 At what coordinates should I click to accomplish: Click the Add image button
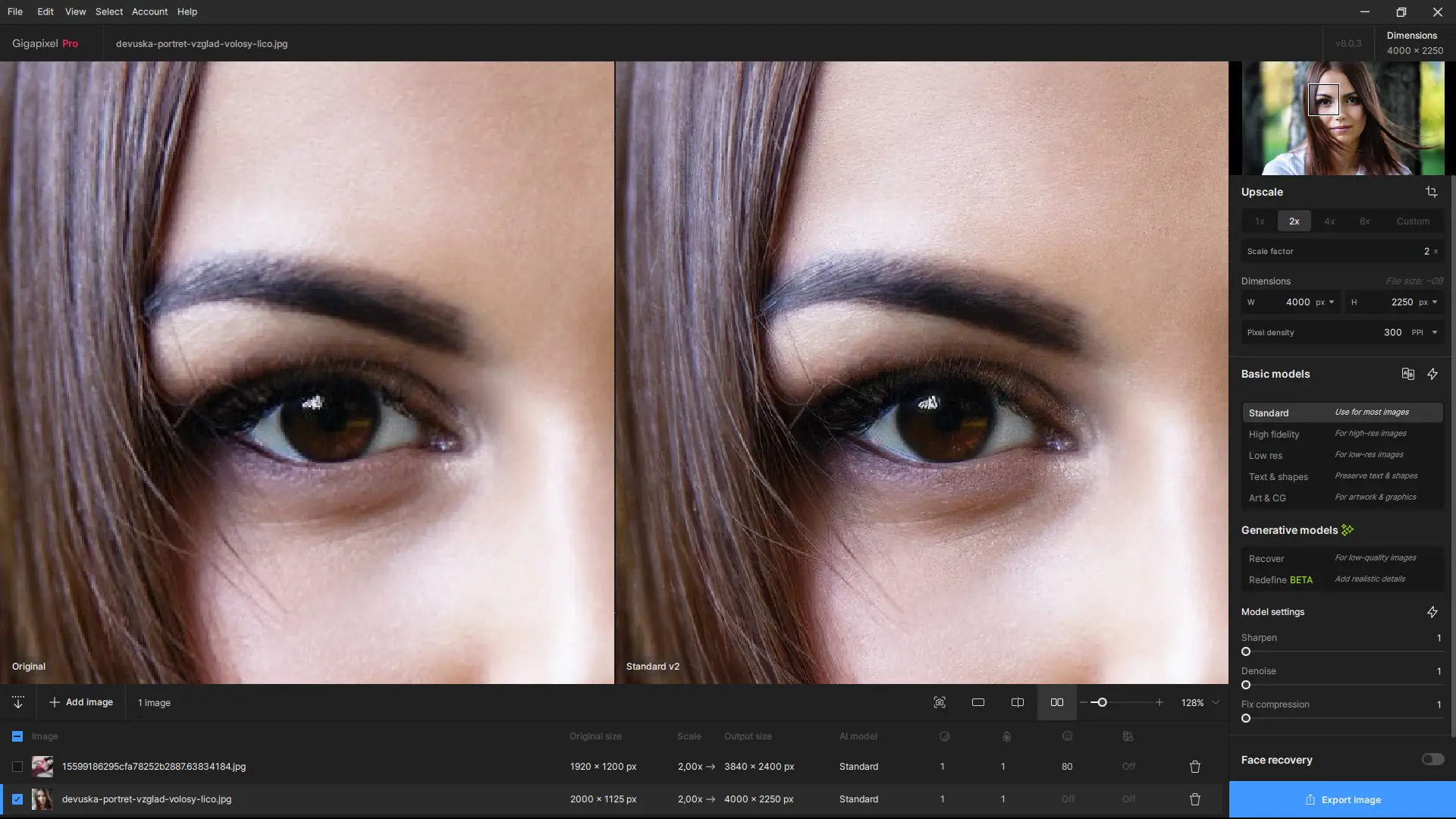(x=81, y=702)
